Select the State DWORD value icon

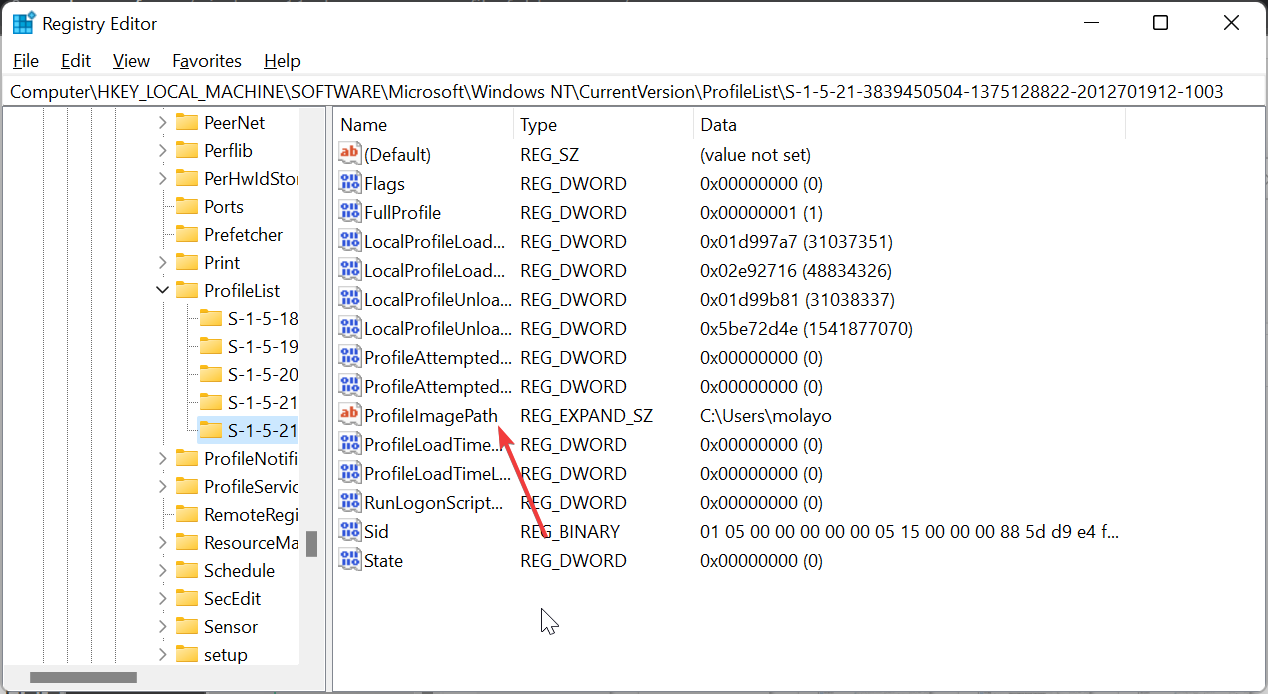click(x=349, y=560)
